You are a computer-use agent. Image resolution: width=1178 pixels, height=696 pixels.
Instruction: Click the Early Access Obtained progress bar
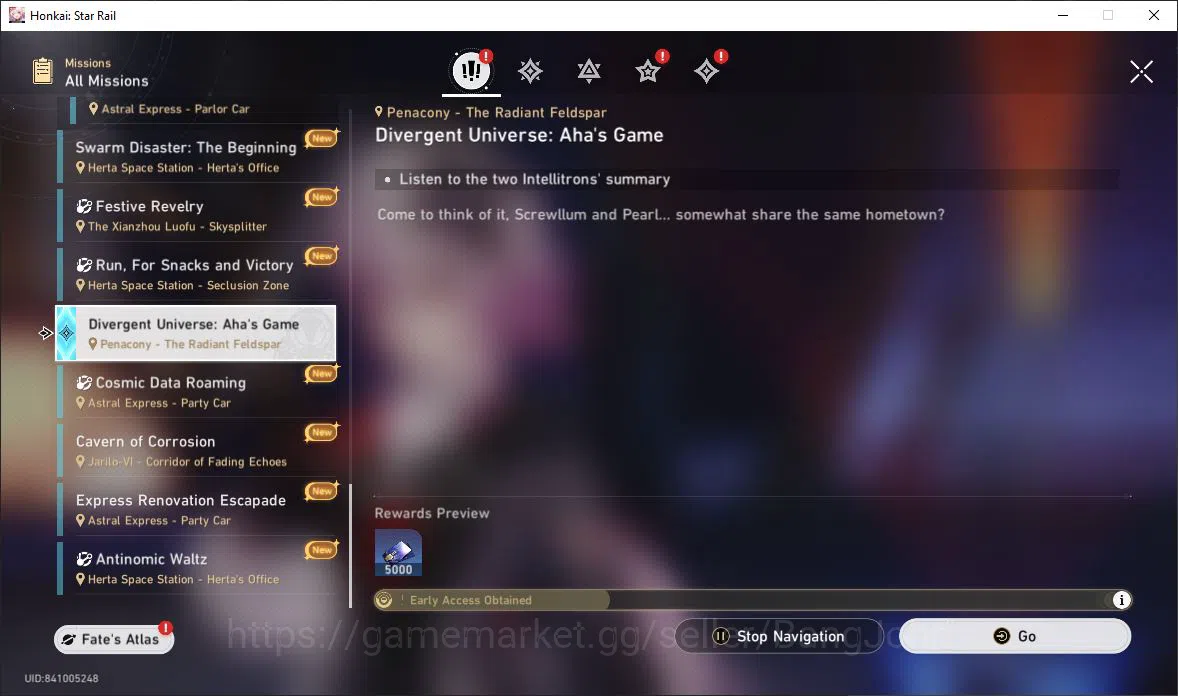(x=753, y=600)
